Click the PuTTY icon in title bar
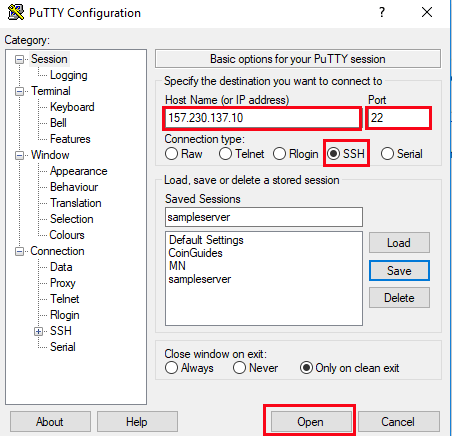452x436 pixels. [x=16, y=12]
